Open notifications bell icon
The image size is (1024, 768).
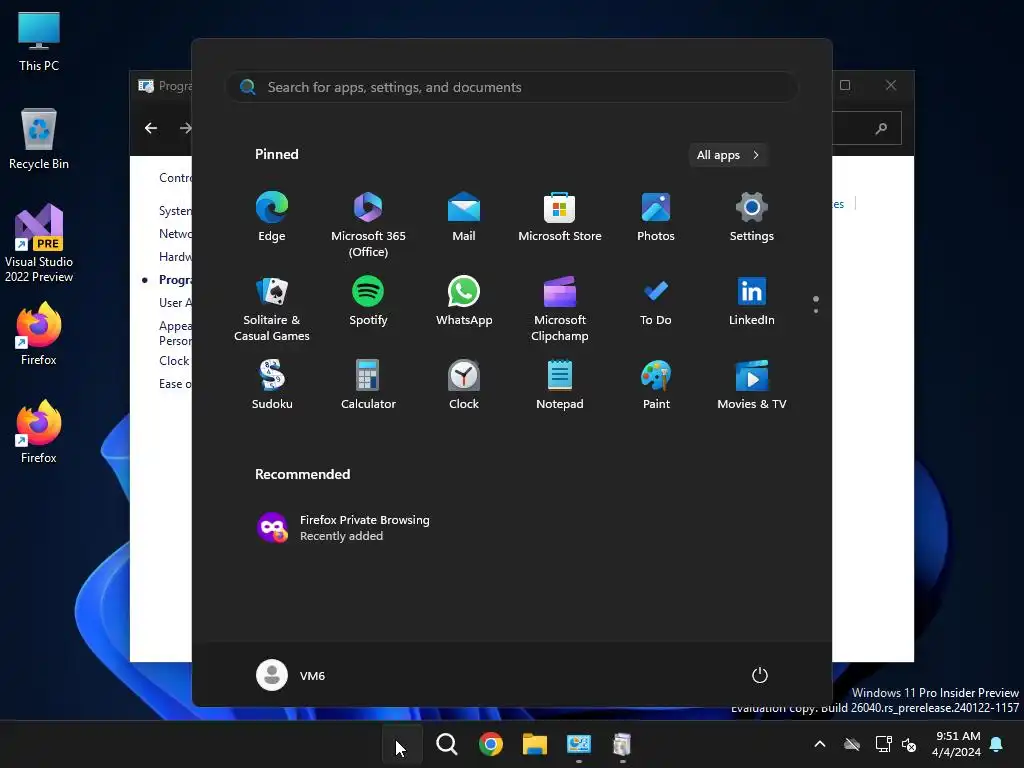(996, 744)
